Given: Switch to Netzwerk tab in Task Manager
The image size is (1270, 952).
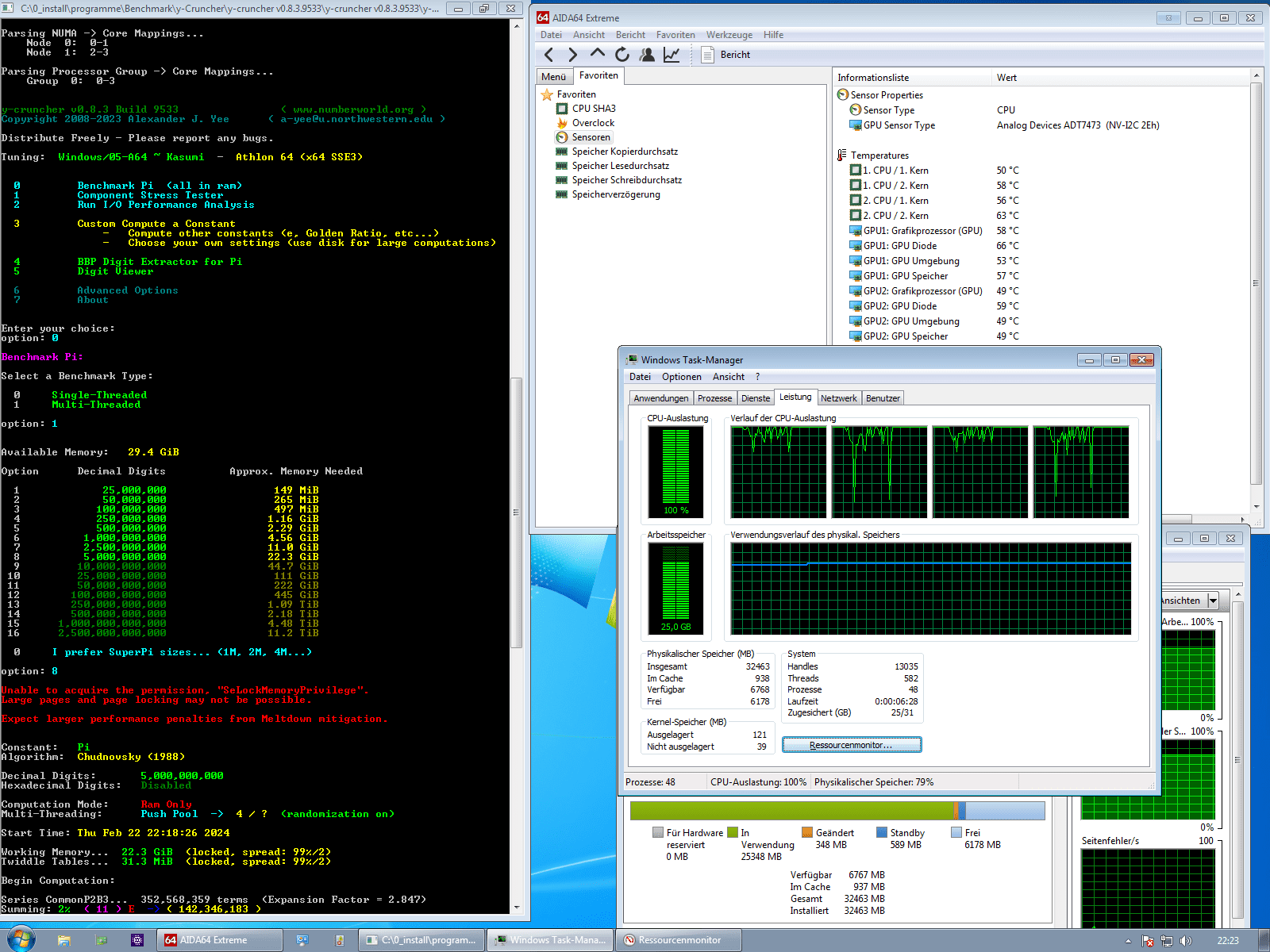Looking at the screenshot, I should click(839, 398).
